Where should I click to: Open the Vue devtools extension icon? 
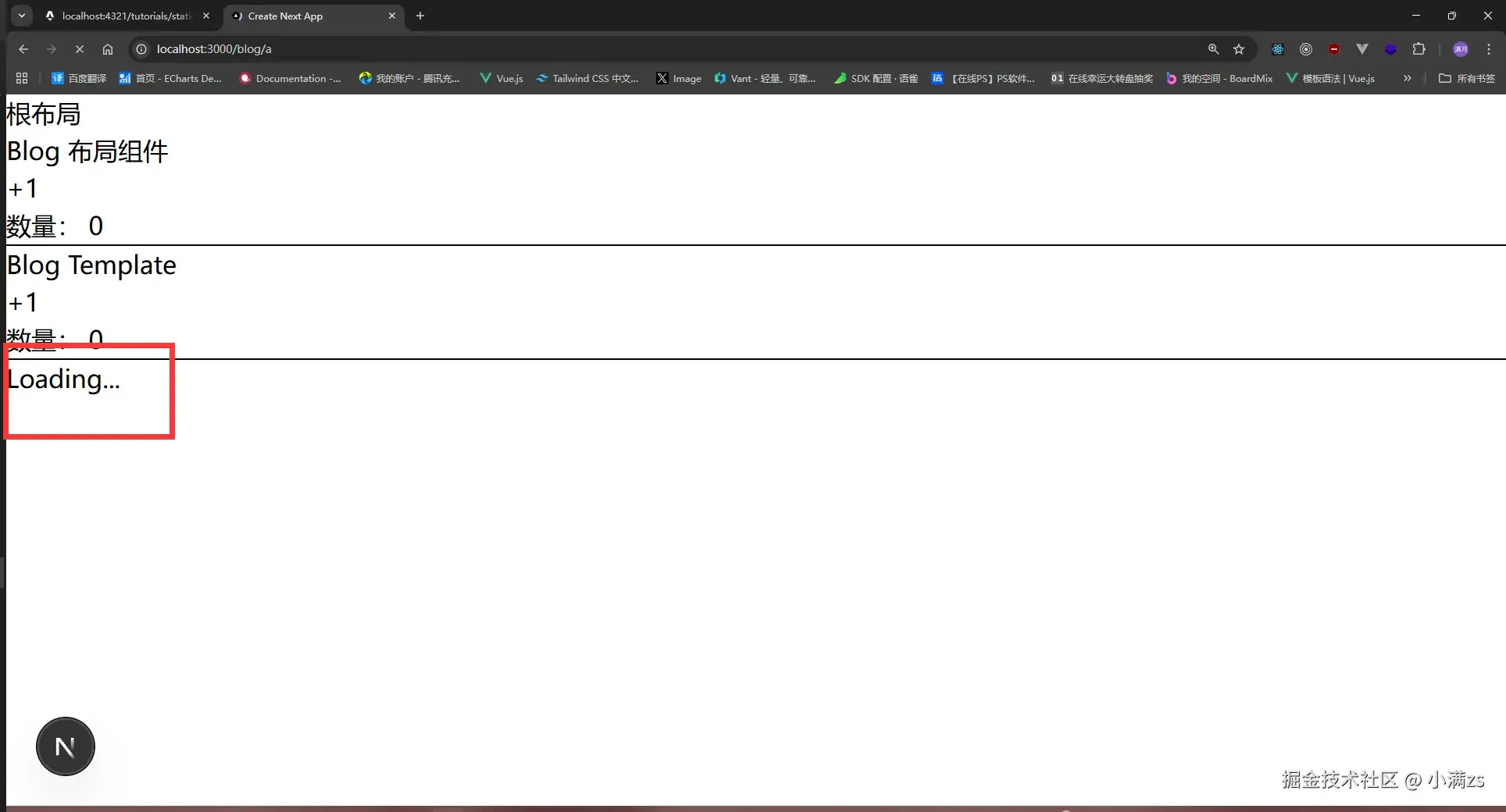[1362, 49]
